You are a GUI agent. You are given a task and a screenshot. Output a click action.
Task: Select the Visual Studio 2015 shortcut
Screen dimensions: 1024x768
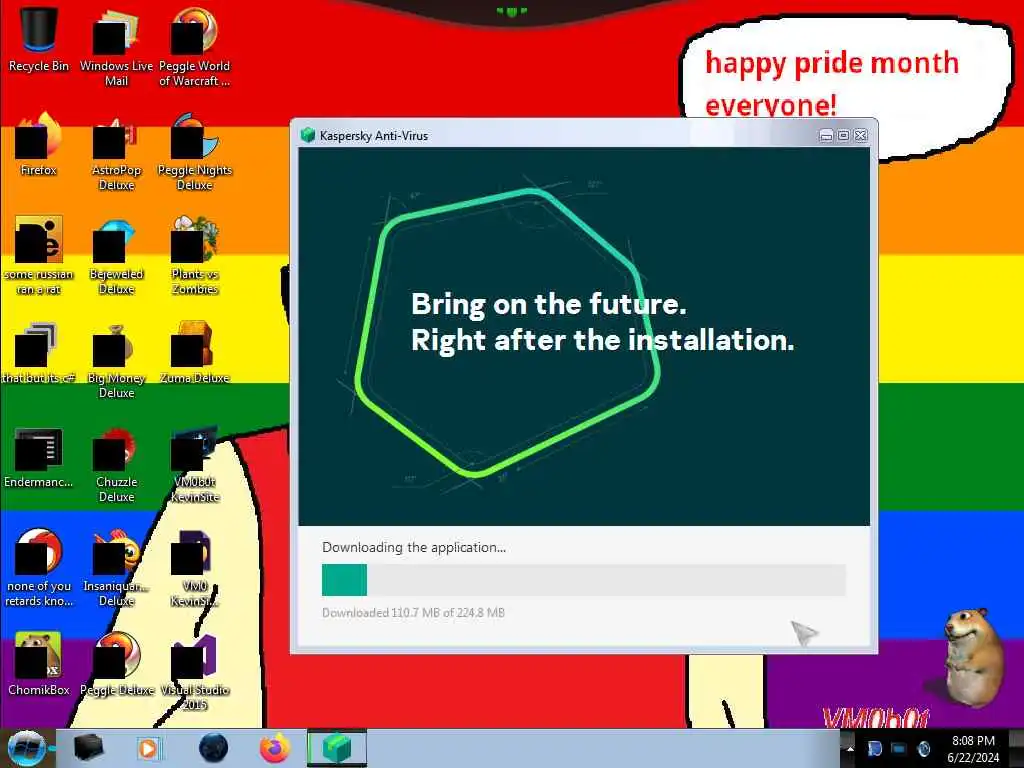point(195,673)
